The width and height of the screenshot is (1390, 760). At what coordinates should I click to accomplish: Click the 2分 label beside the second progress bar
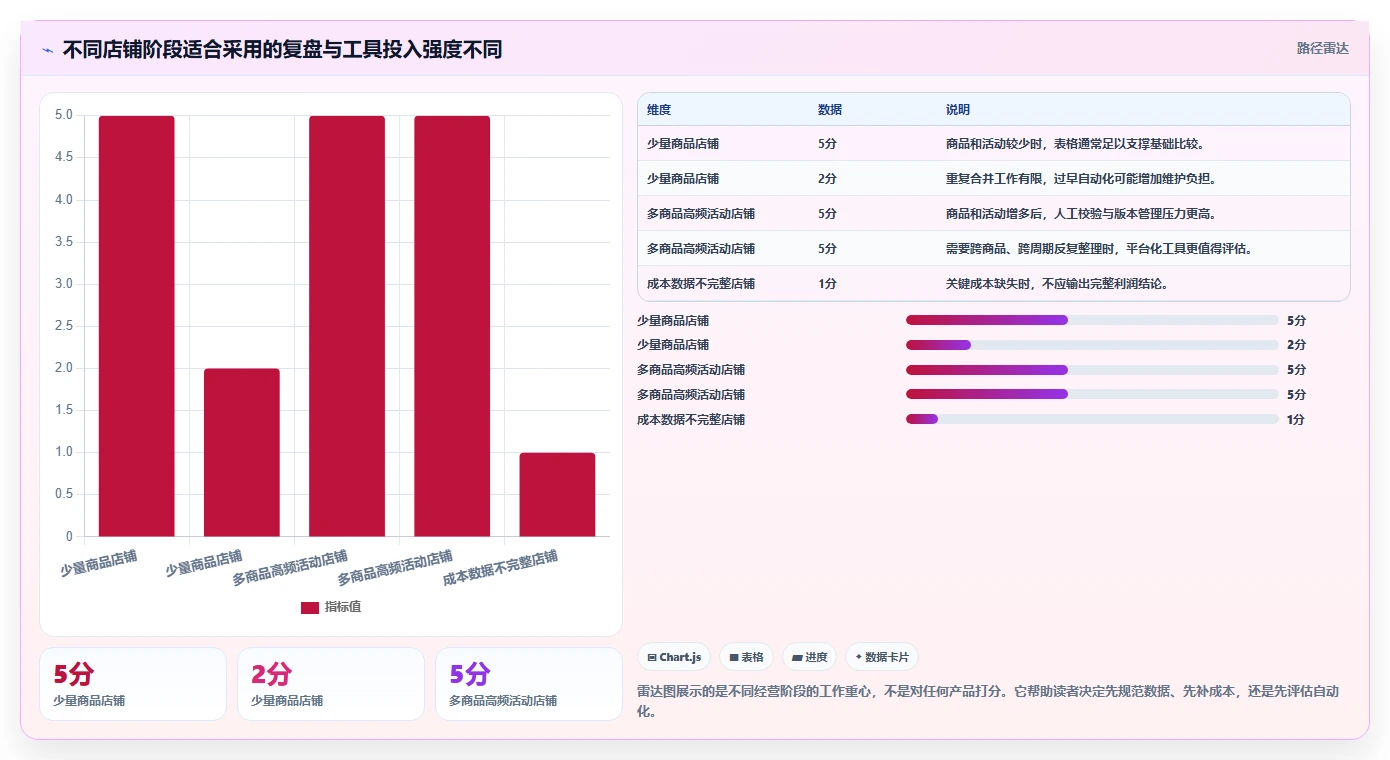click(x=1296, y=345)
